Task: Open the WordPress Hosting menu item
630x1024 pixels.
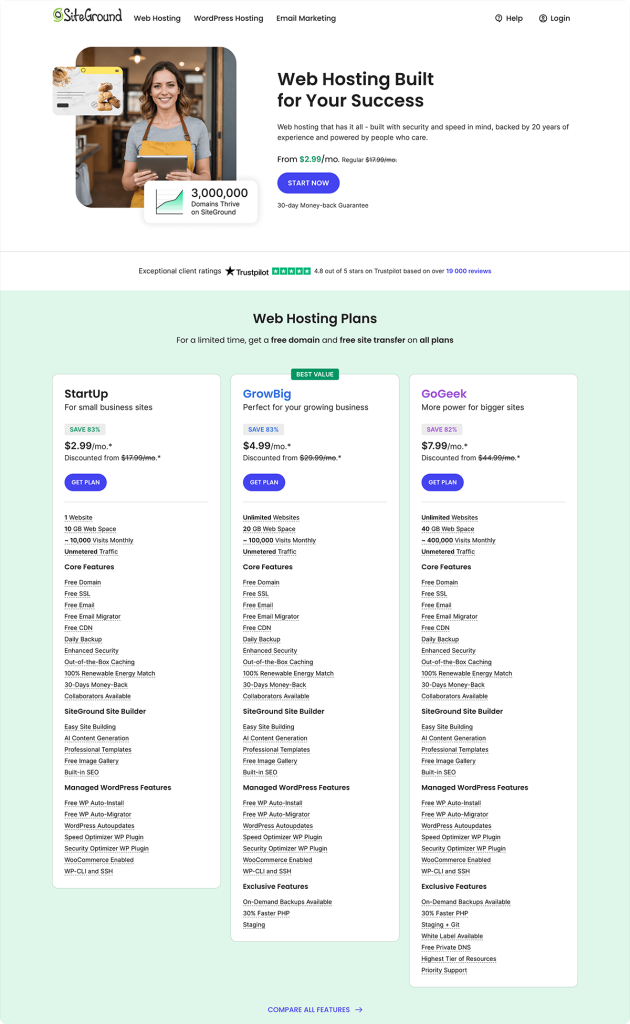Action: (228, 18)
